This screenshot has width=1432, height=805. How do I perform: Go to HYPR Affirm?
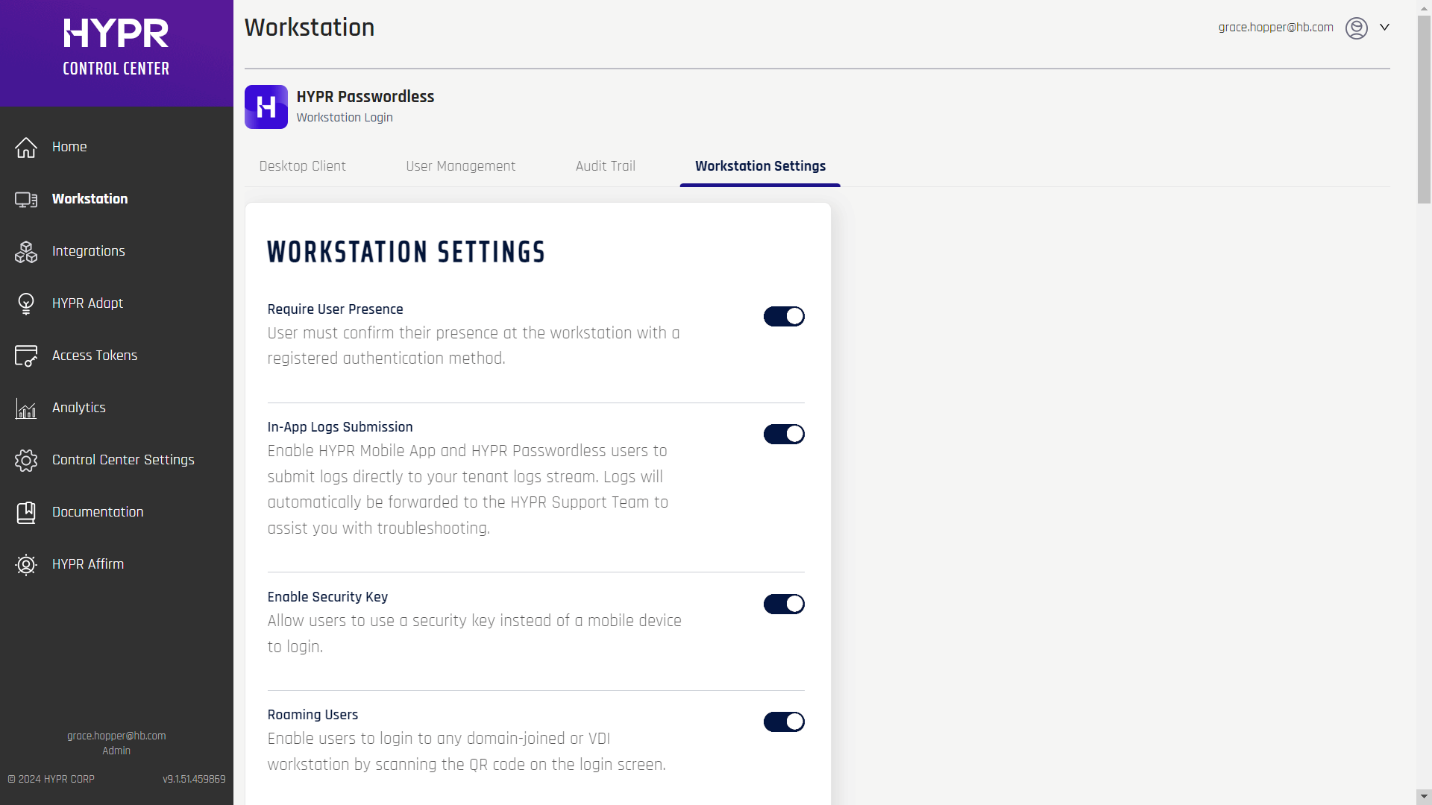coord(88,563)
